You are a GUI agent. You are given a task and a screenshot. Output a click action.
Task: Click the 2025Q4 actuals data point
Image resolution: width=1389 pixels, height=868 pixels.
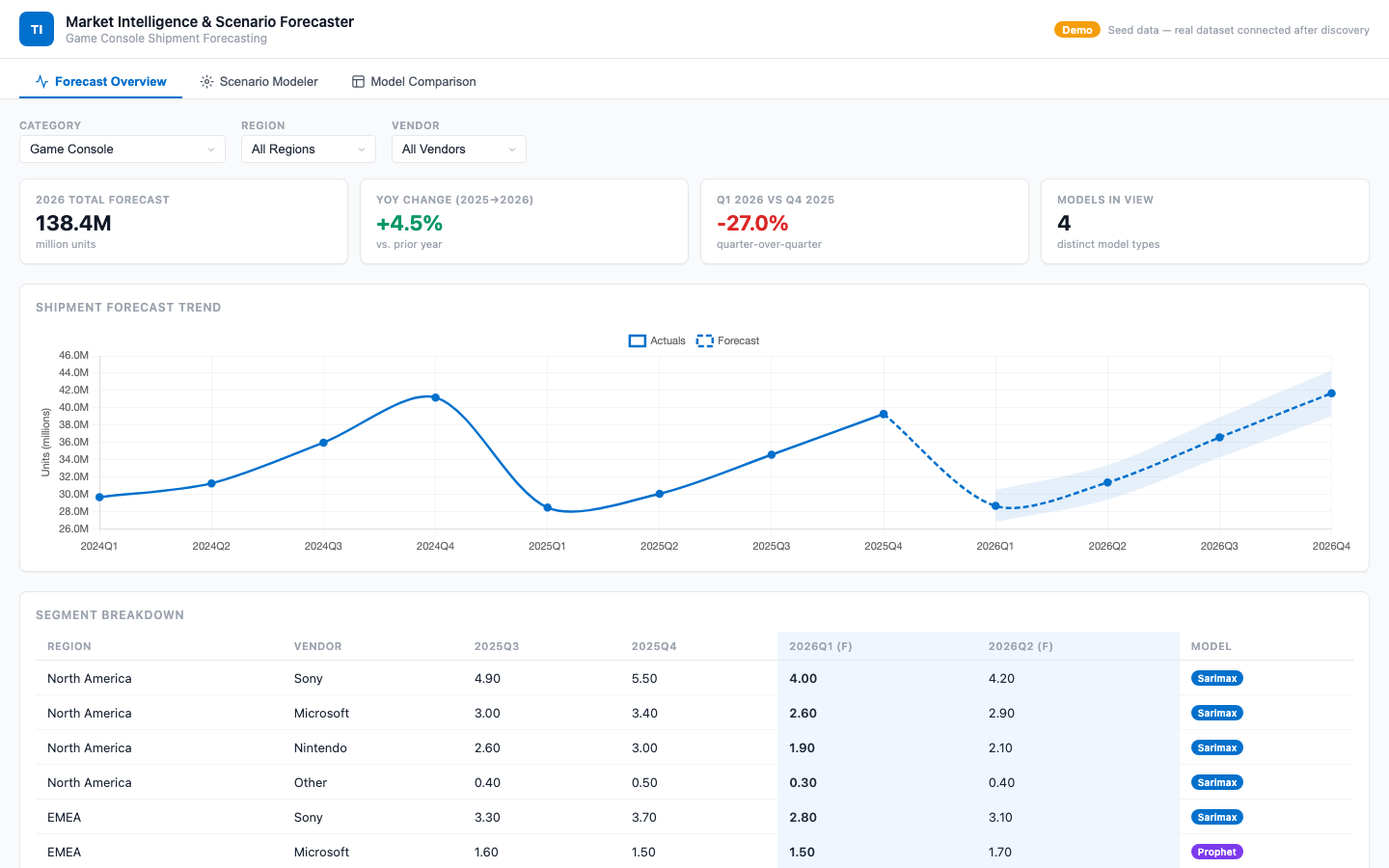tap(884, 415)
